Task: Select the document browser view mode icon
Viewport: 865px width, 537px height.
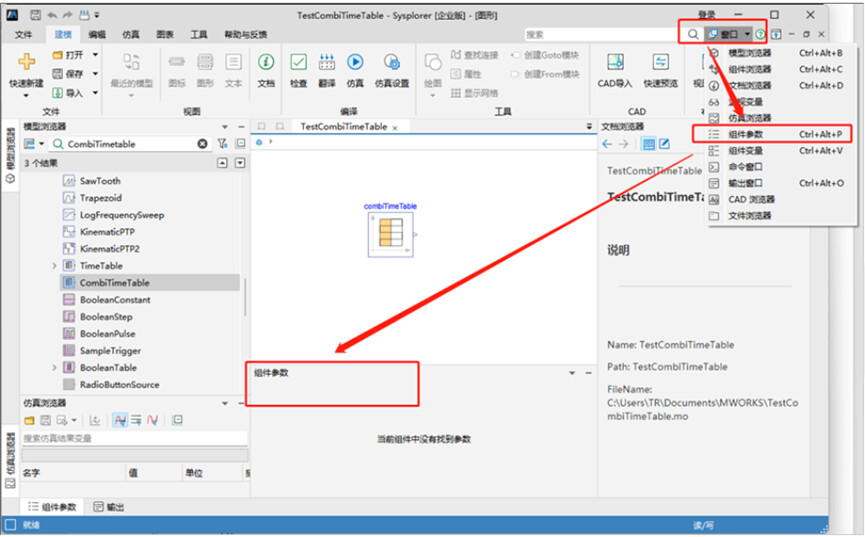Action: click(x=649, y=144)
